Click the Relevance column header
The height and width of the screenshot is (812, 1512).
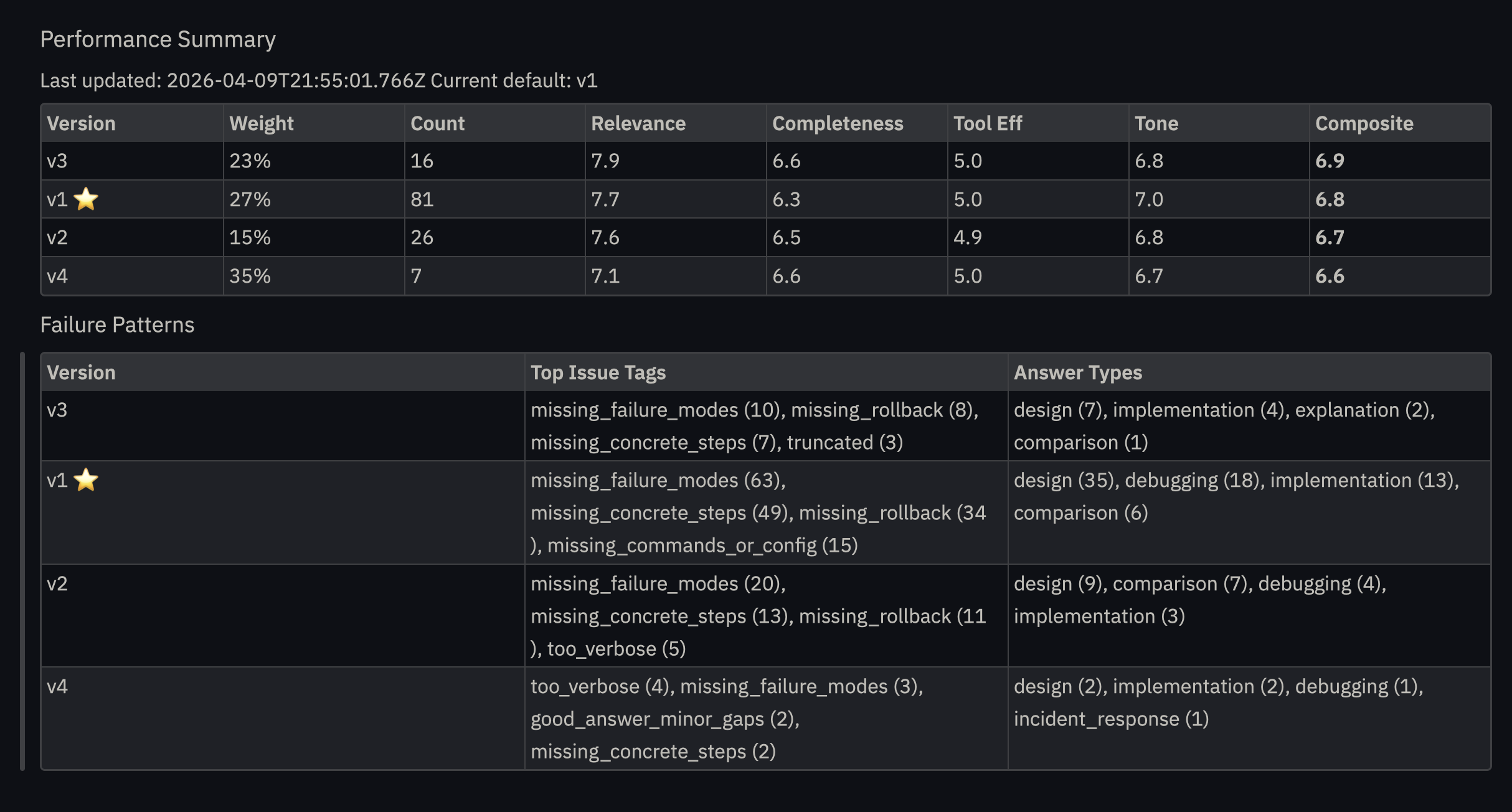click(x=638, y=123)
